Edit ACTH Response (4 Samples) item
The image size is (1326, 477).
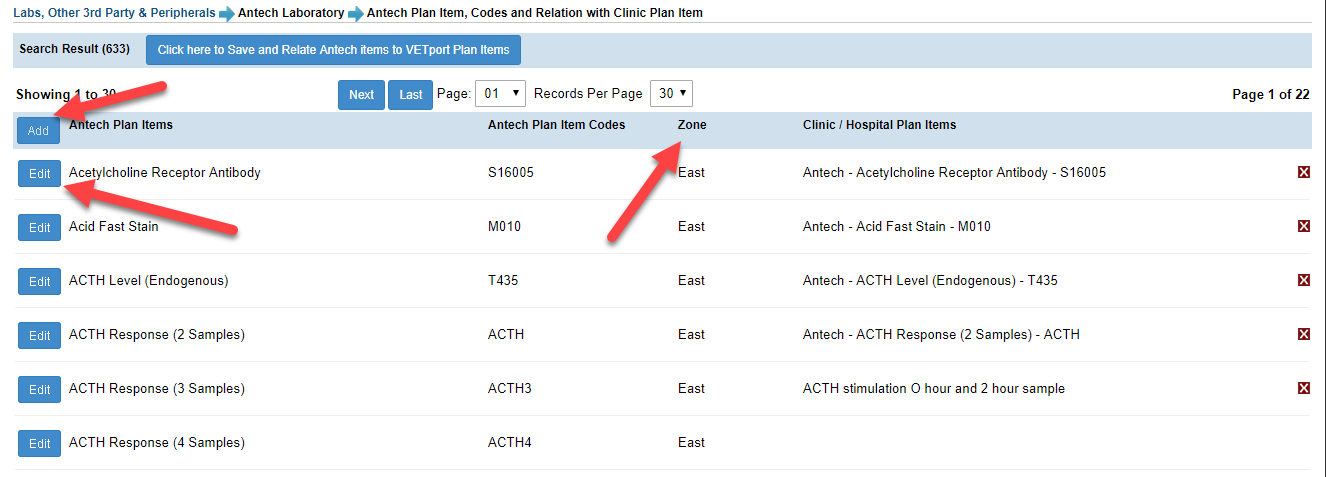click(x=39, y=443)
